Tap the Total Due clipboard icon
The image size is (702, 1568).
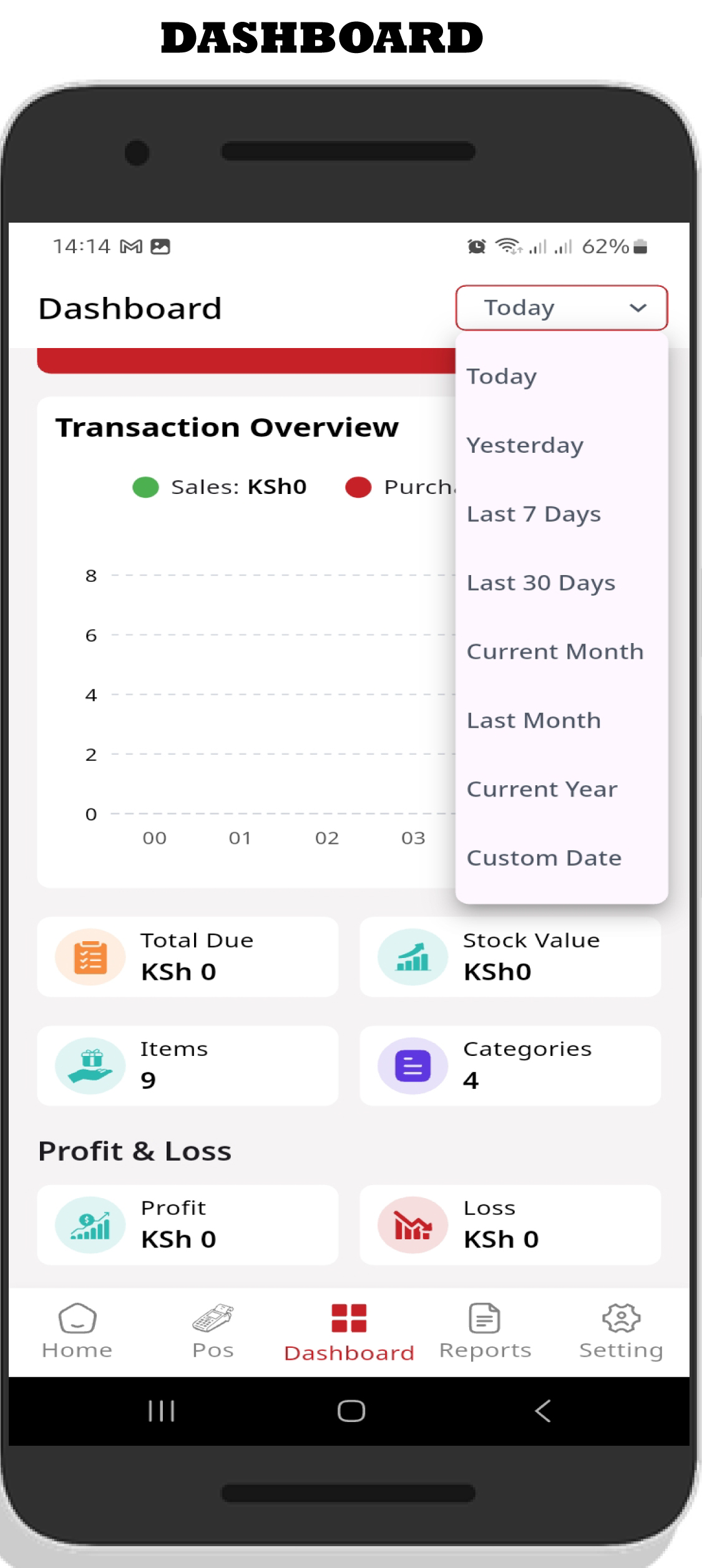(x=90, y=957)
